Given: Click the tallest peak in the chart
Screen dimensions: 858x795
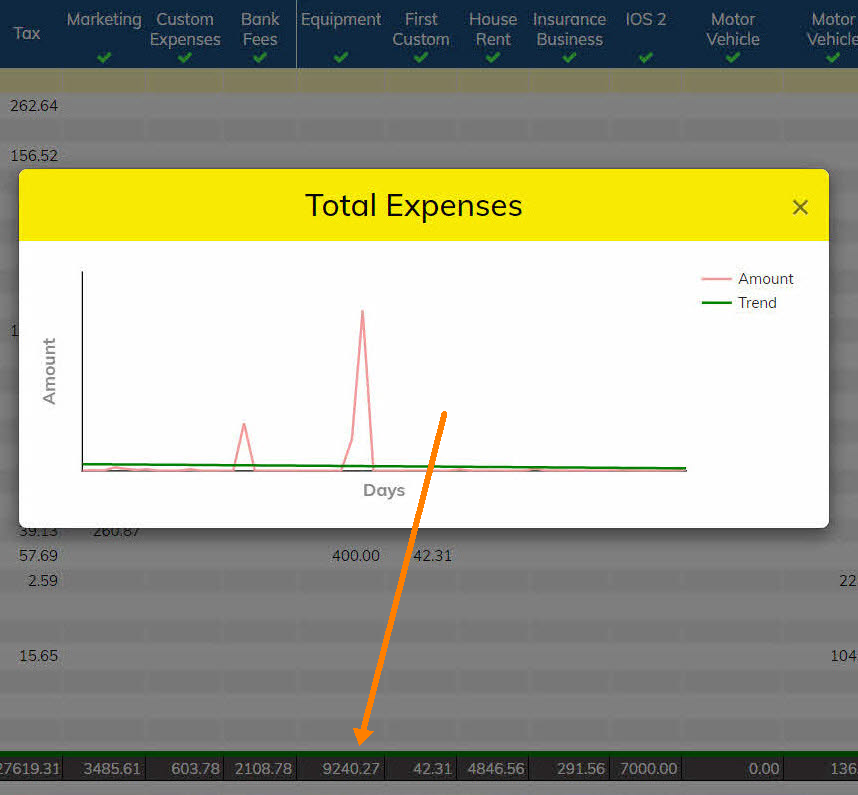Looking at the screenshot, I should click(x=362, y=312).
